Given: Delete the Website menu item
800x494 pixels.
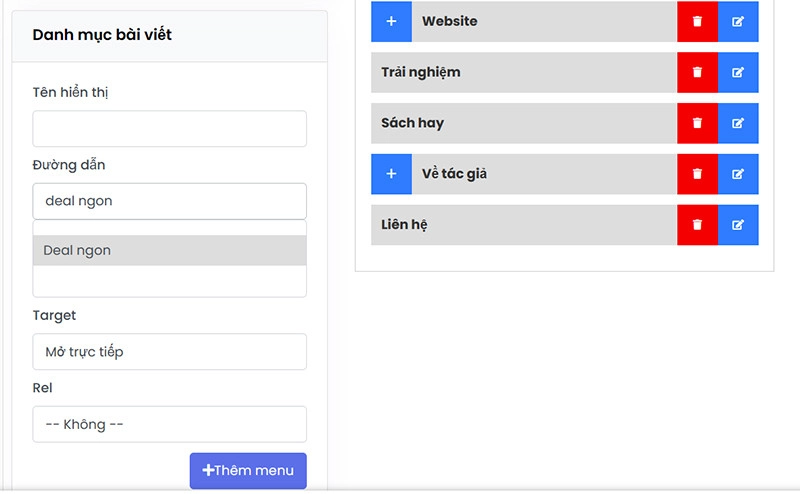Looking at the screenshot, I should pyautogui.click(x=697, y=21).
